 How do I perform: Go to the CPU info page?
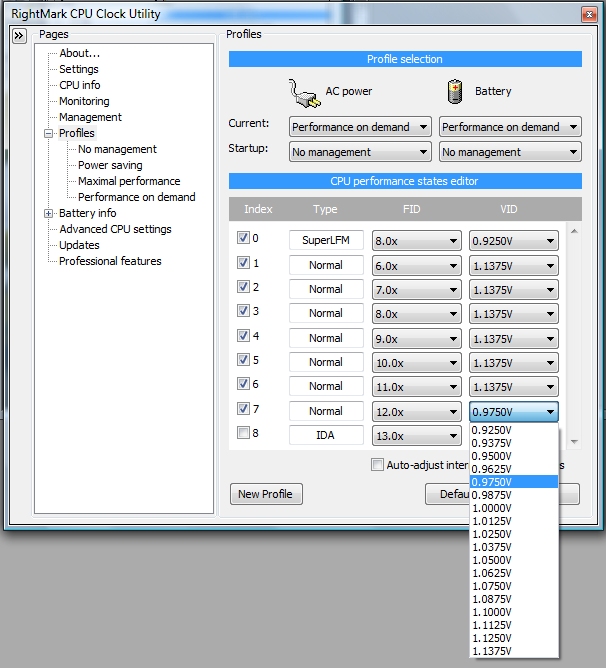pyautogui.click(x=80, y=85)
